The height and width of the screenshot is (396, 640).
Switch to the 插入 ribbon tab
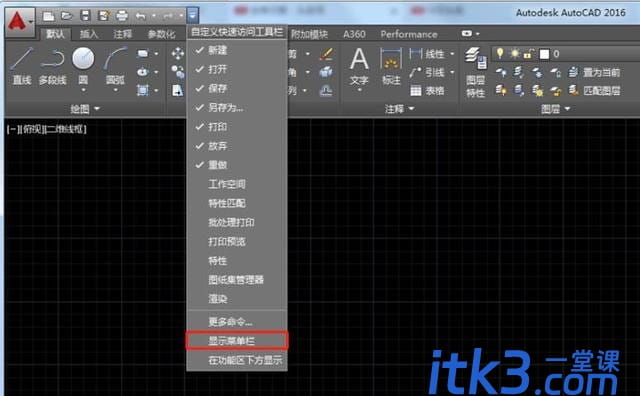click(89, 34)
